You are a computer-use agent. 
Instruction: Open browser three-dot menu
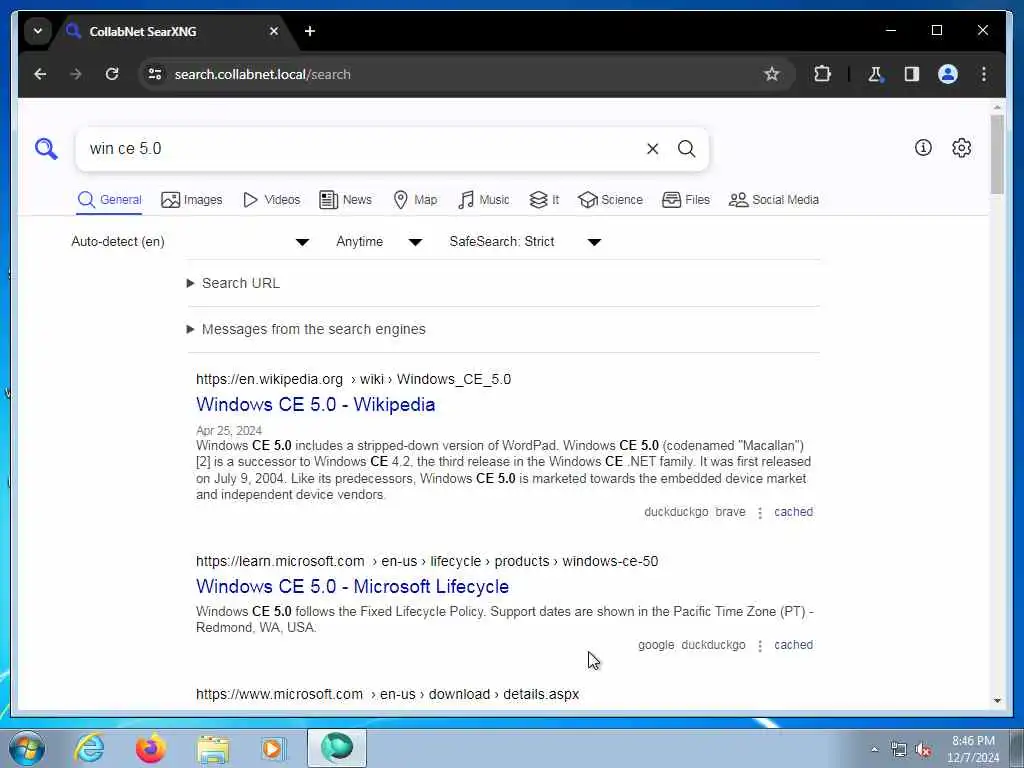pos(984,74)
